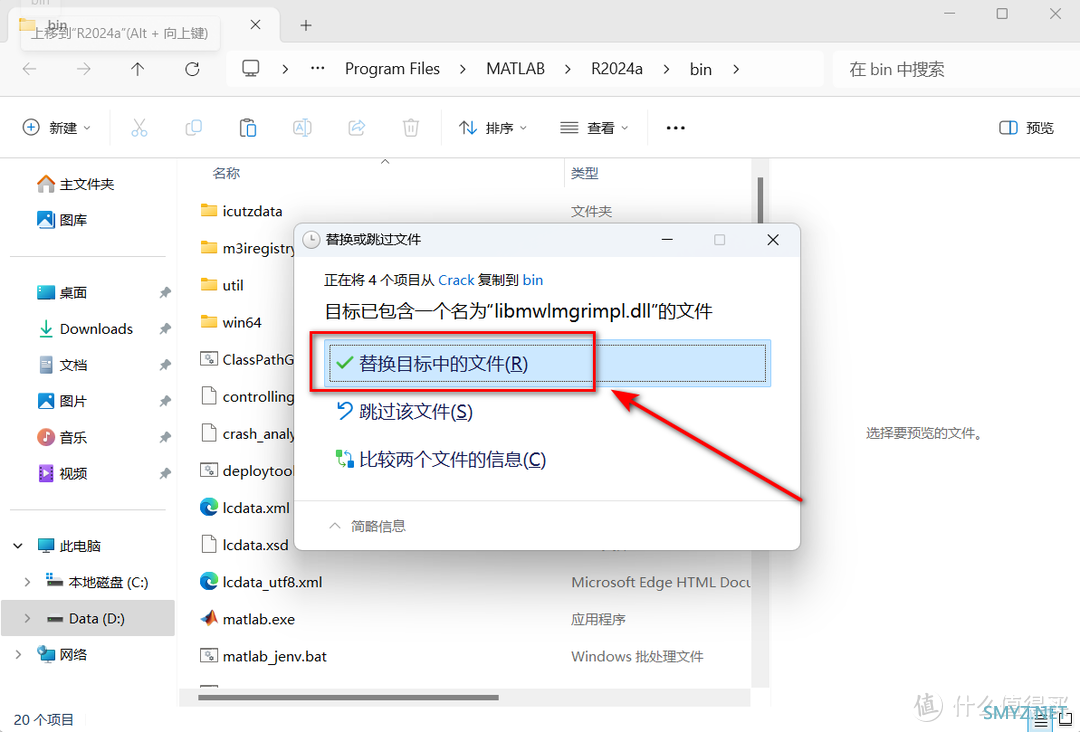Collapse 简略信息 details in dialog
The height and width of the screenshot is (732, 1080).
[367, 526]
